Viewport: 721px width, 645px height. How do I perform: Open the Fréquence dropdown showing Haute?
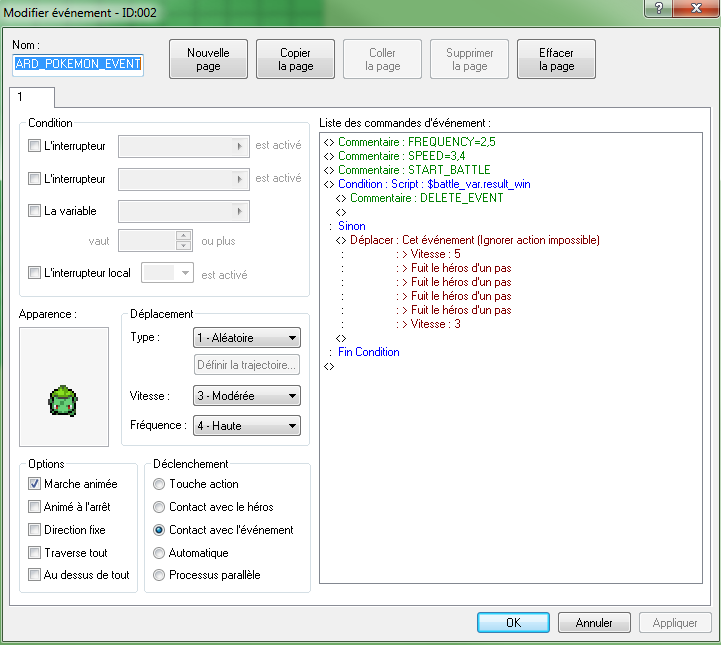click(247, 426)
